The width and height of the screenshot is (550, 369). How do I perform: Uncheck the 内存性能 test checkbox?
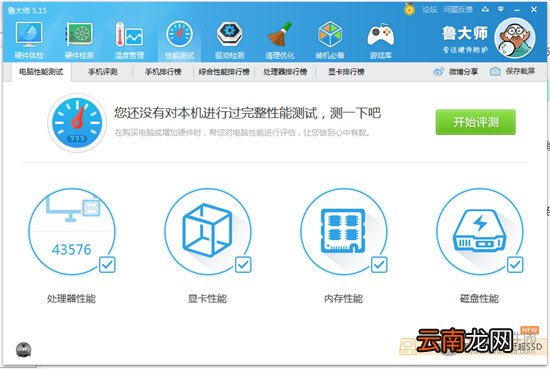coord(379,264)
